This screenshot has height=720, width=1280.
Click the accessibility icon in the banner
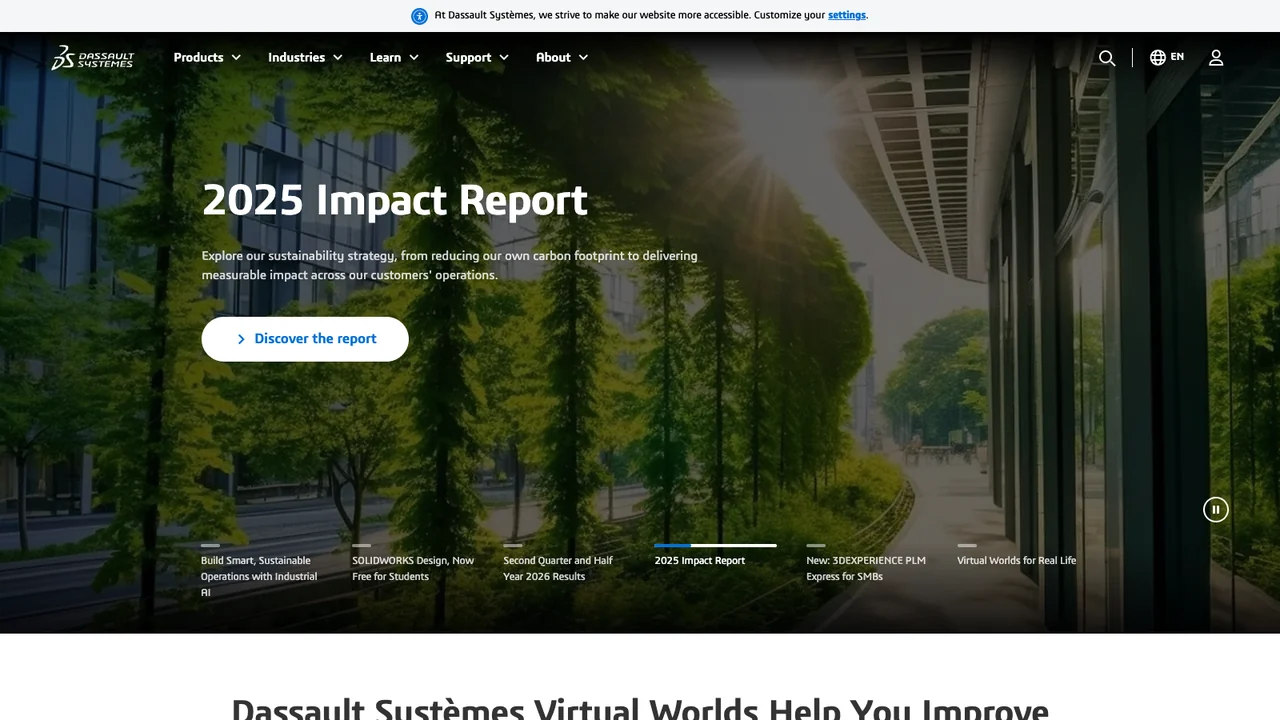[x=420, y=16]
